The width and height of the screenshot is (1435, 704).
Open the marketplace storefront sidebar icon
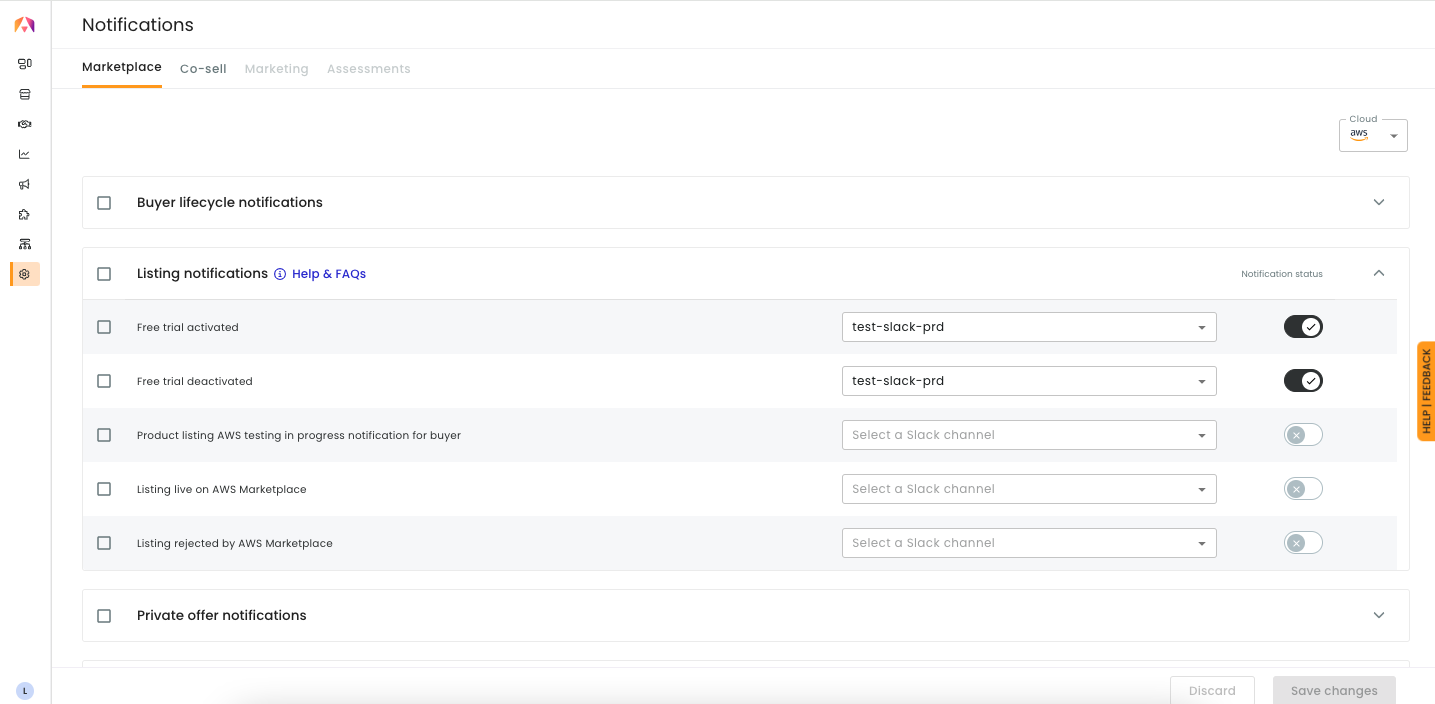tap(25, 94)
